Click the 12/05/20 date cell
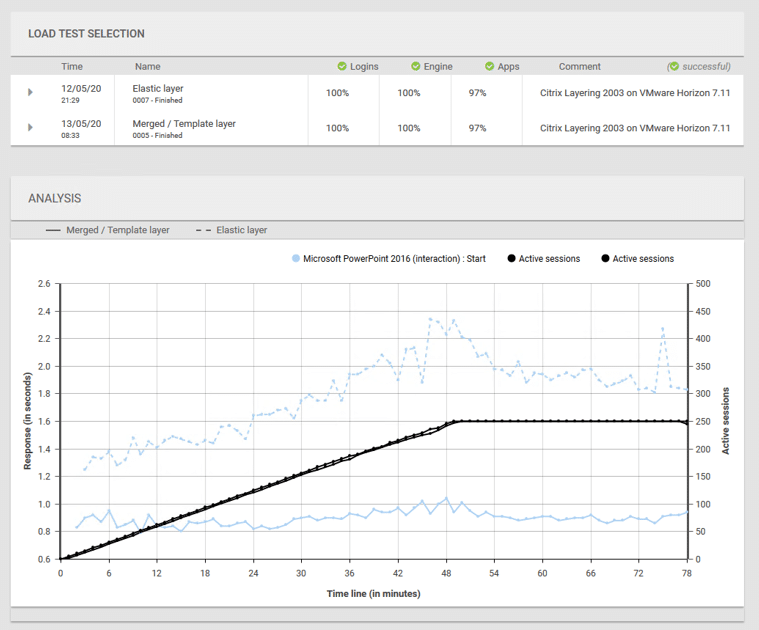This screenshot has height=630, width=759. click(x=81, y=89)
